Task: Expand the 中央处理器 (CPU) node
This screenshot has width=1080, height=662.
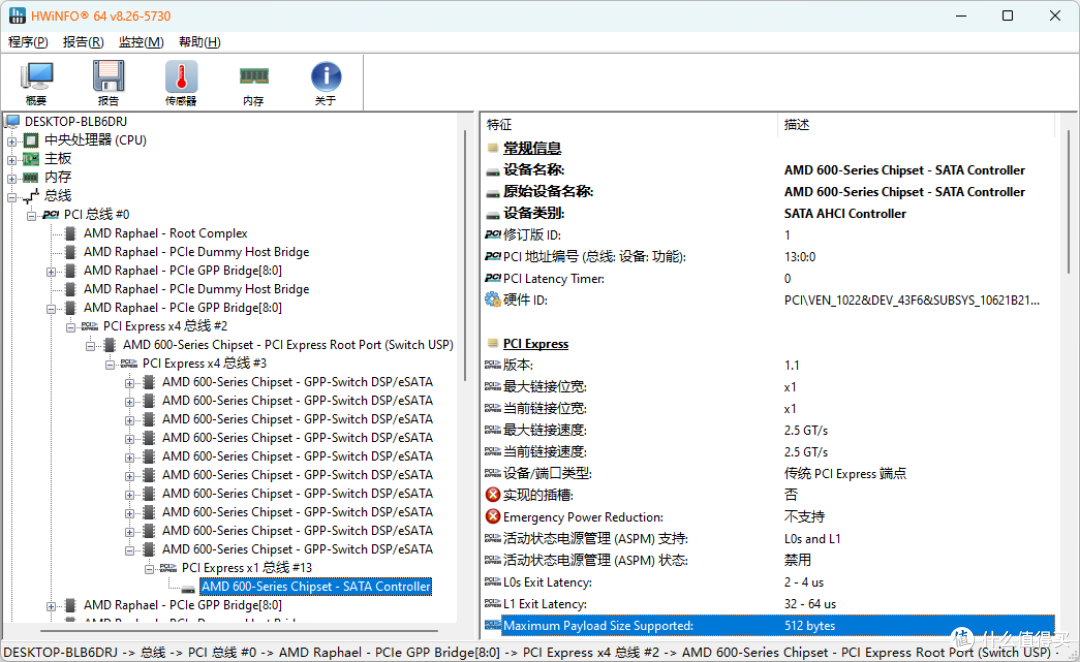Action: pos(12,141)
